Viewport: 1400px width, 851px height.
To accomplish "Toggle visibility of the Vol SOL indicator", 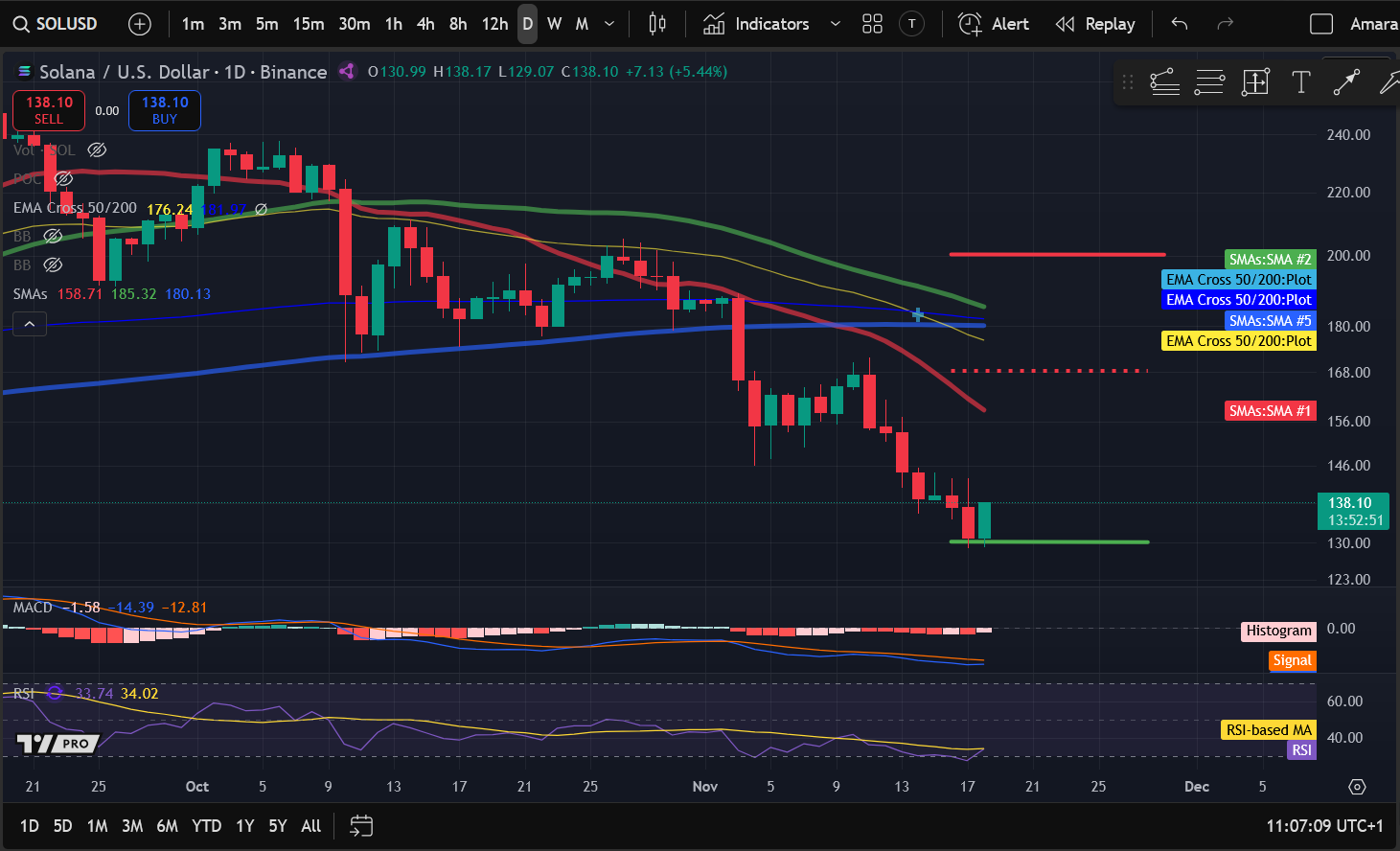I will tap(96, 149).
